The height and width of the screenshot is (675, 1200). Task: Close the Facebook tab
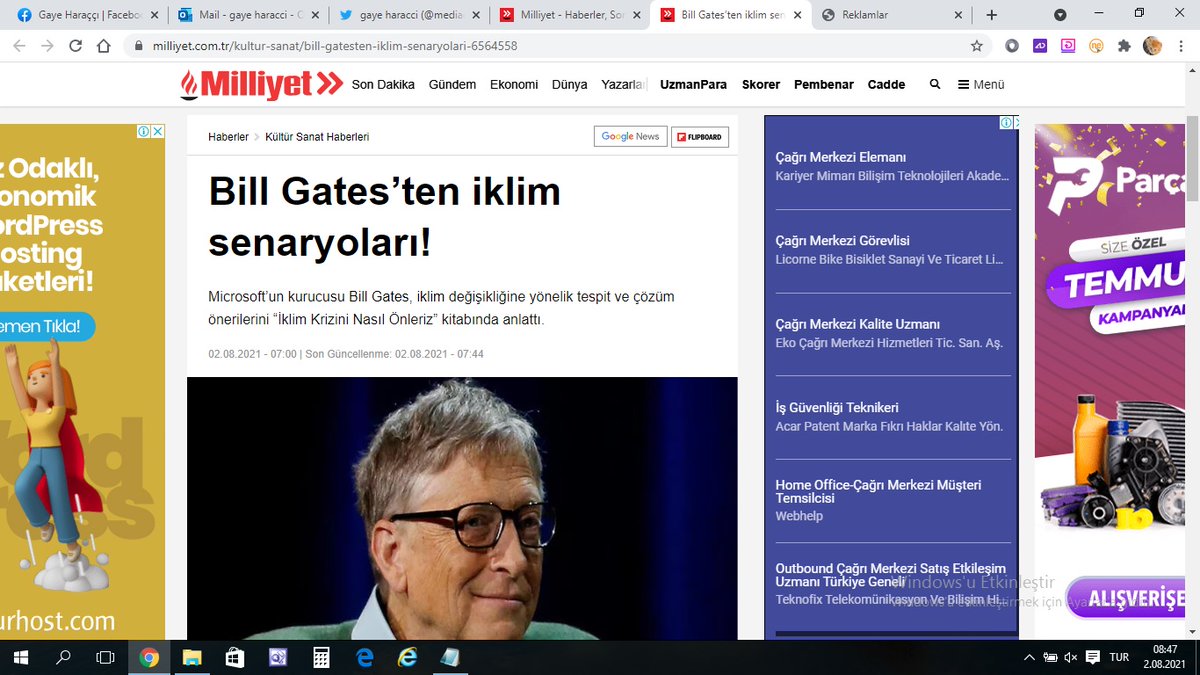[x=154, y=15]
